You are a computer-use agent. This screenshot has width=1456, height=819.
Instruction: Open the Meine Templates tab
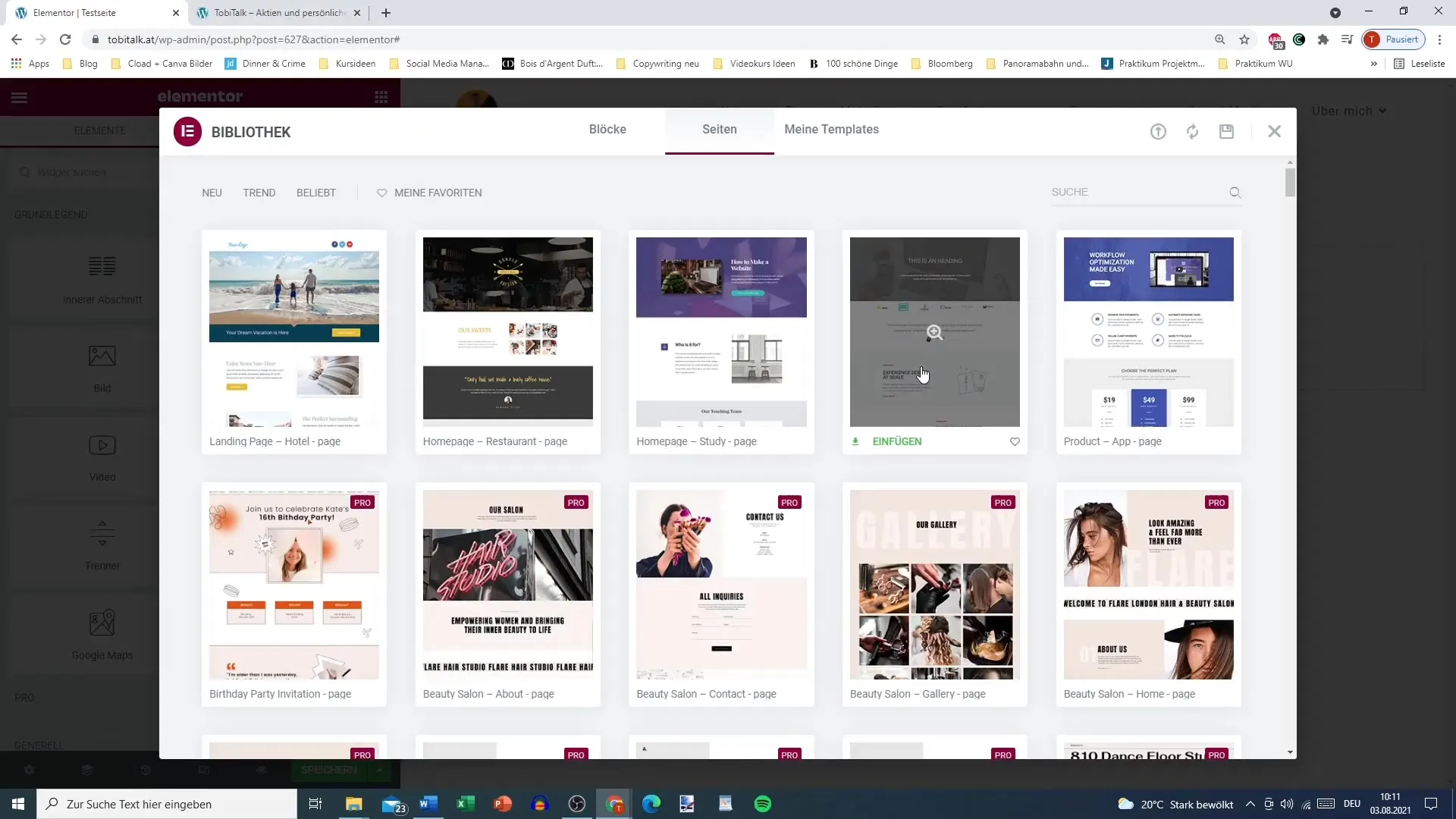tap(831, 130)
